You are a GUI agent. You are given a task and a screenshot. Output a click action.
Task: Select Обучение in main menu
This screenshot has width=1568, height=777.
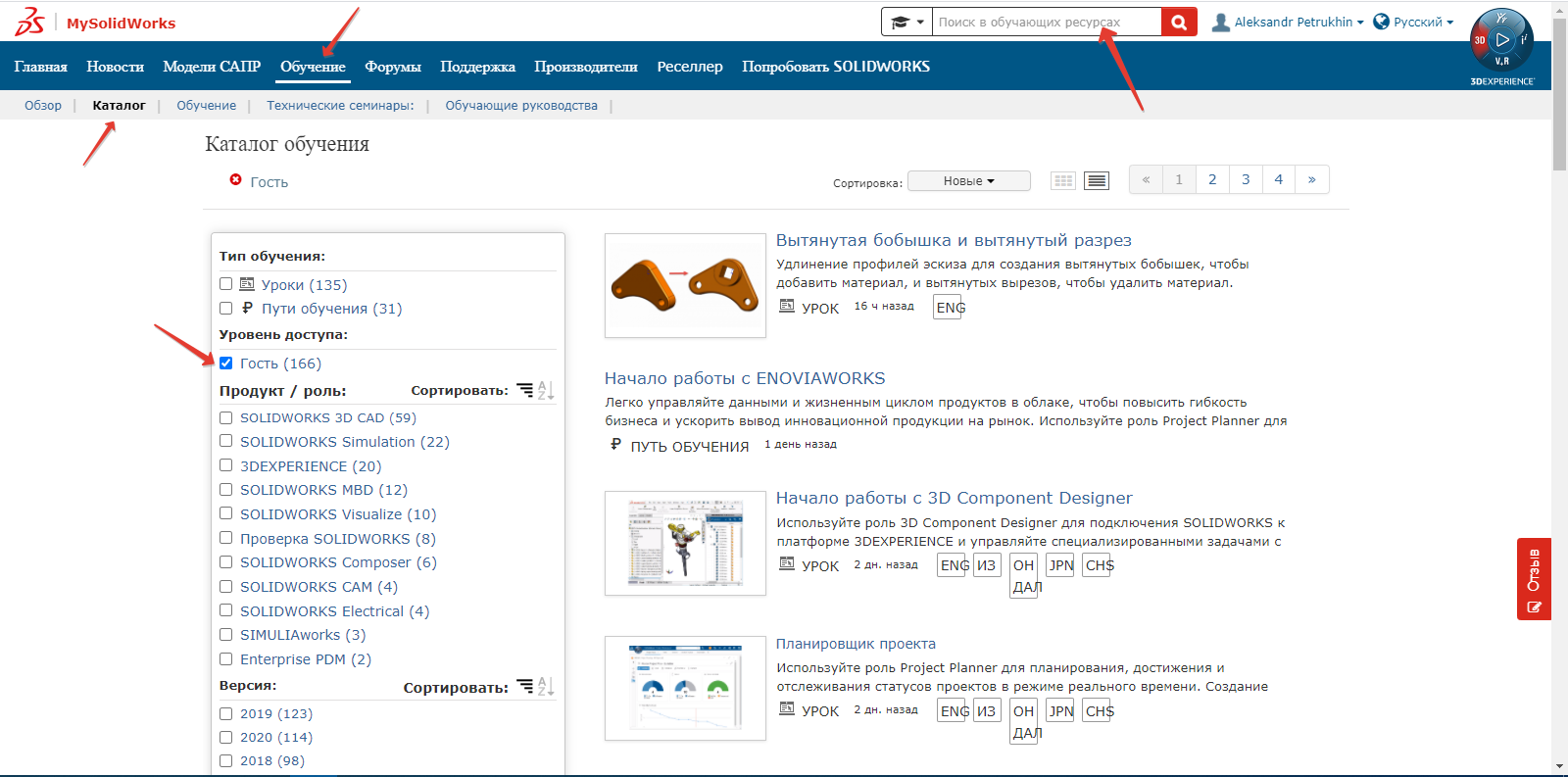coord(313,67)
